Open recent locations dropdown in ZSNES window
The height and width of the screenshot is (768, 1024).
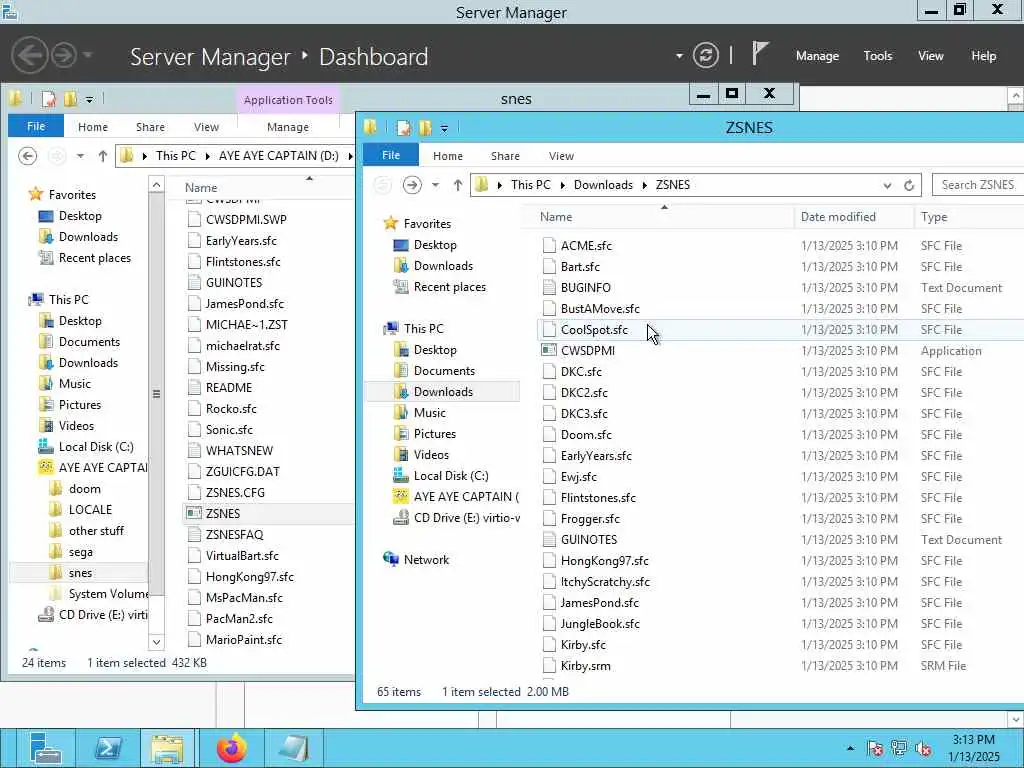point(436,185)
